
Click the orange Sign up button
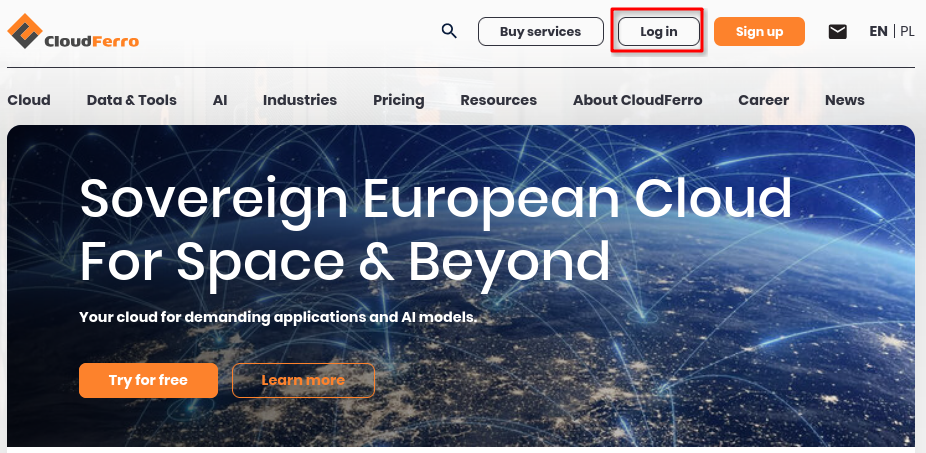point(759,32)
